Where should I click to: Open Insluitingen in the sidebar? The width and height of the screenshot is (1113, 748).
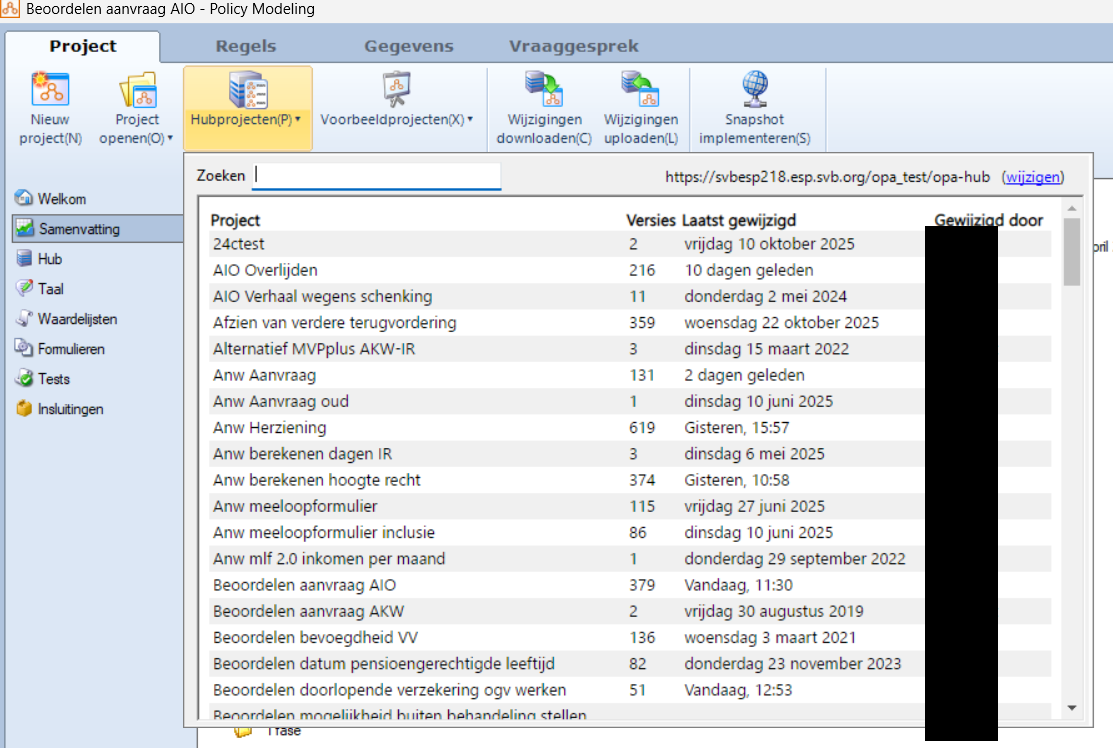(x=70, y=409)
